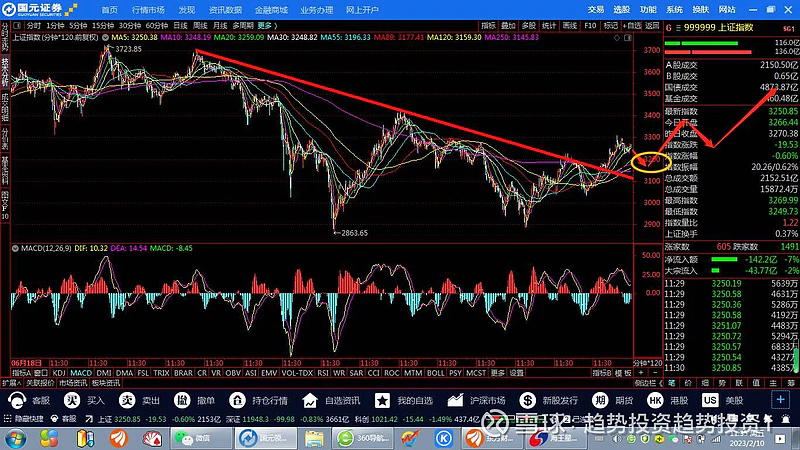800x450 pixels.
Task: Toggle the MACD indicator panel marker
Action: point(15,248)
